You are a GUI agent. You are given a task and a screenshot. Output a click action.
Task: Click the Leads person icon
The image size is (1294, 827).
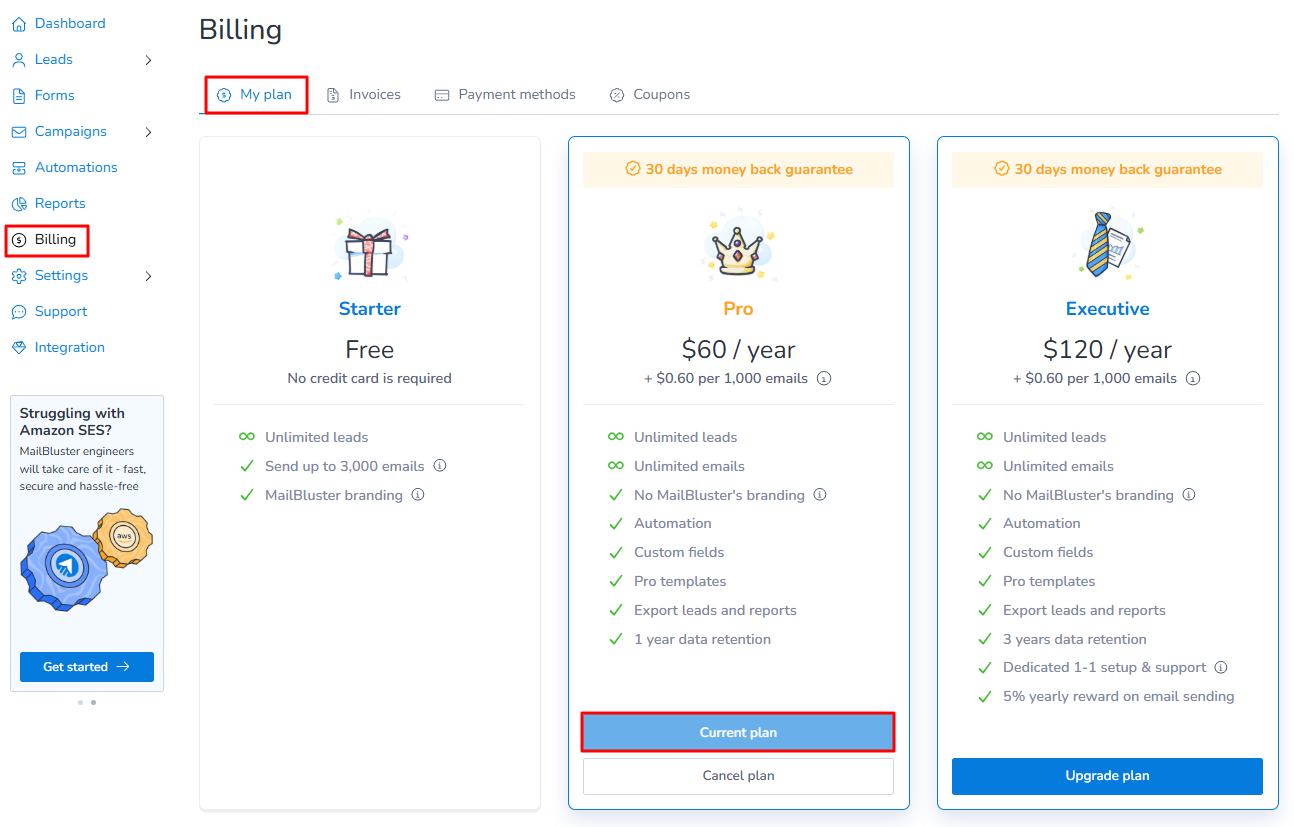(19, 60)
